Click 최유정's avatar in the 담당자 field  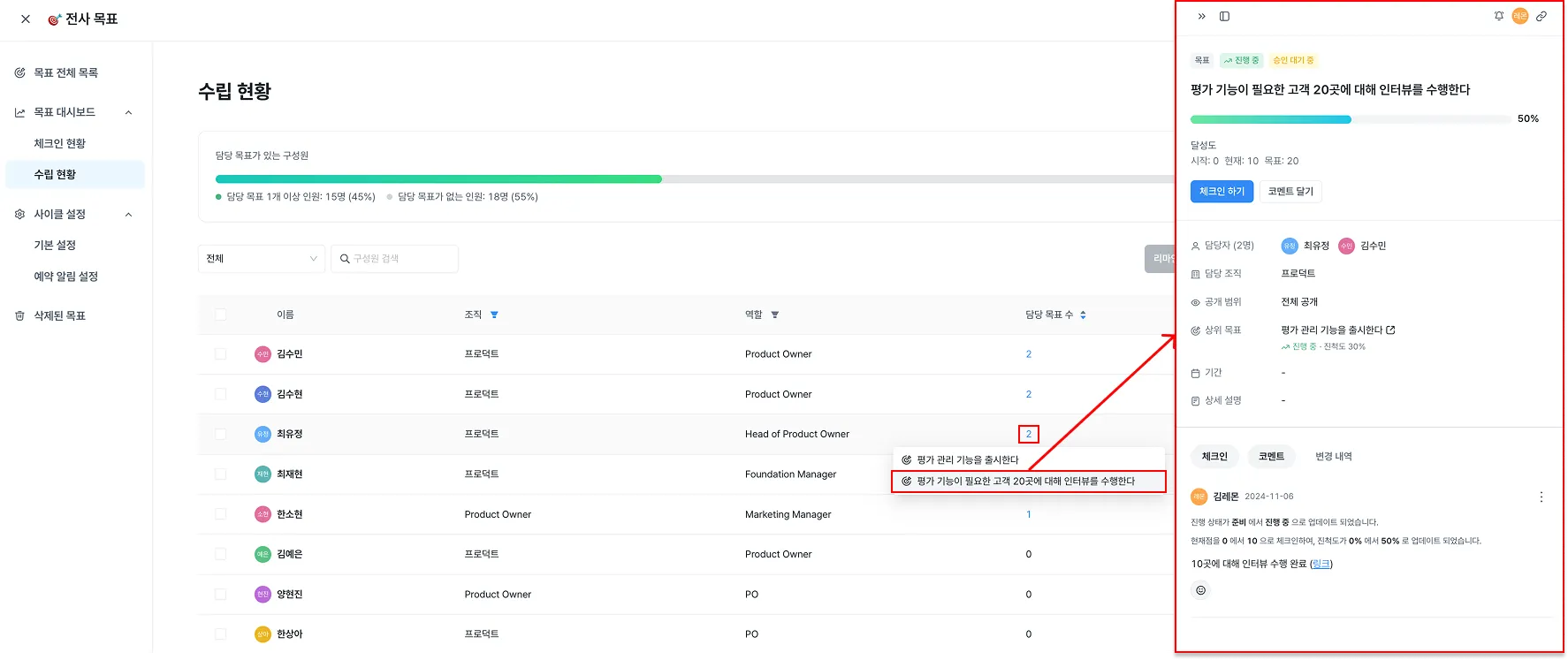[1290, 246]
